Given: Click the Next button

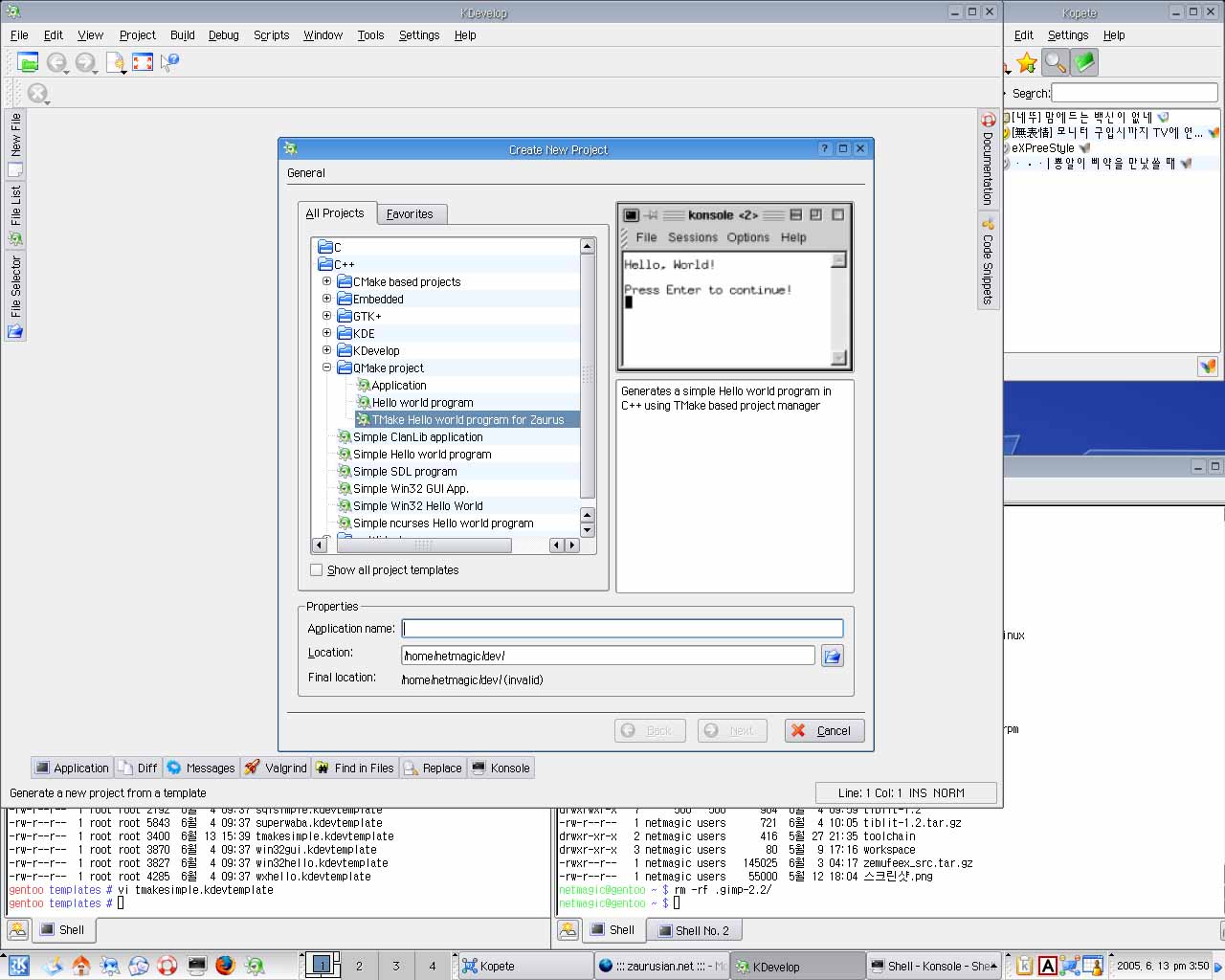Looking at the screenshot, I should coord(732,730).
